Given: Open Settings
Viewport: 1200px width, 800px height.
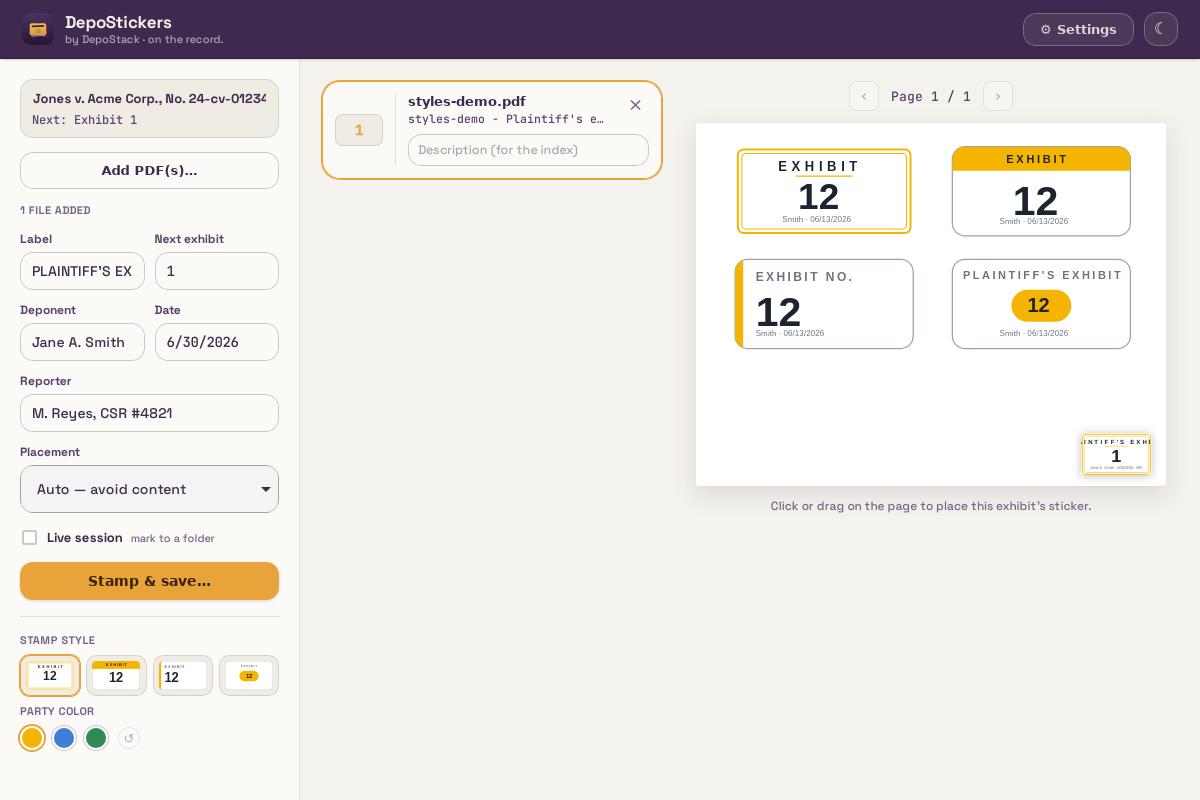Looking at the screenshot, I should pos(1078,29).
